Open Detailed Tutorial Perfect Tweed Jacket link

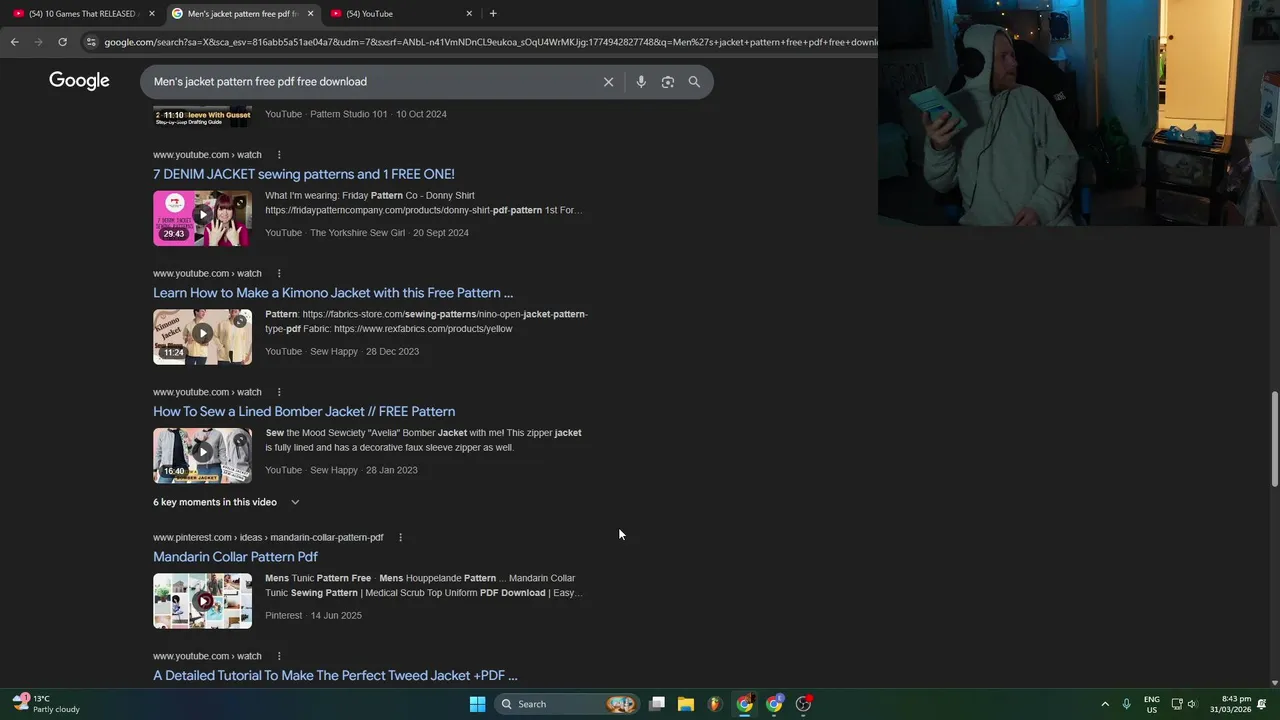335,676
